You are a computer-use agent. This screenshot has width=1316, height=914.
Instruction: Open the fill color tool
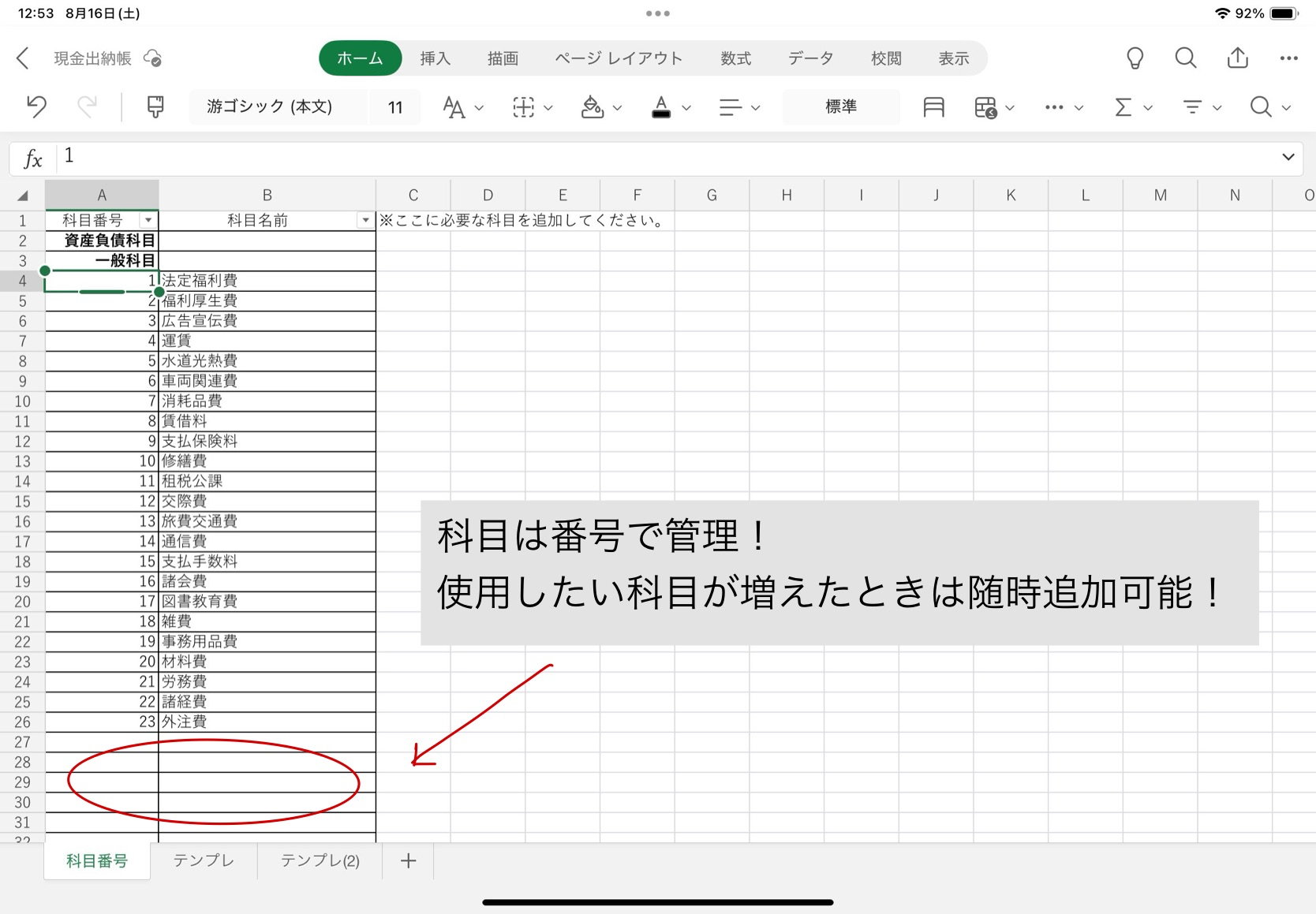pos(594,106)
